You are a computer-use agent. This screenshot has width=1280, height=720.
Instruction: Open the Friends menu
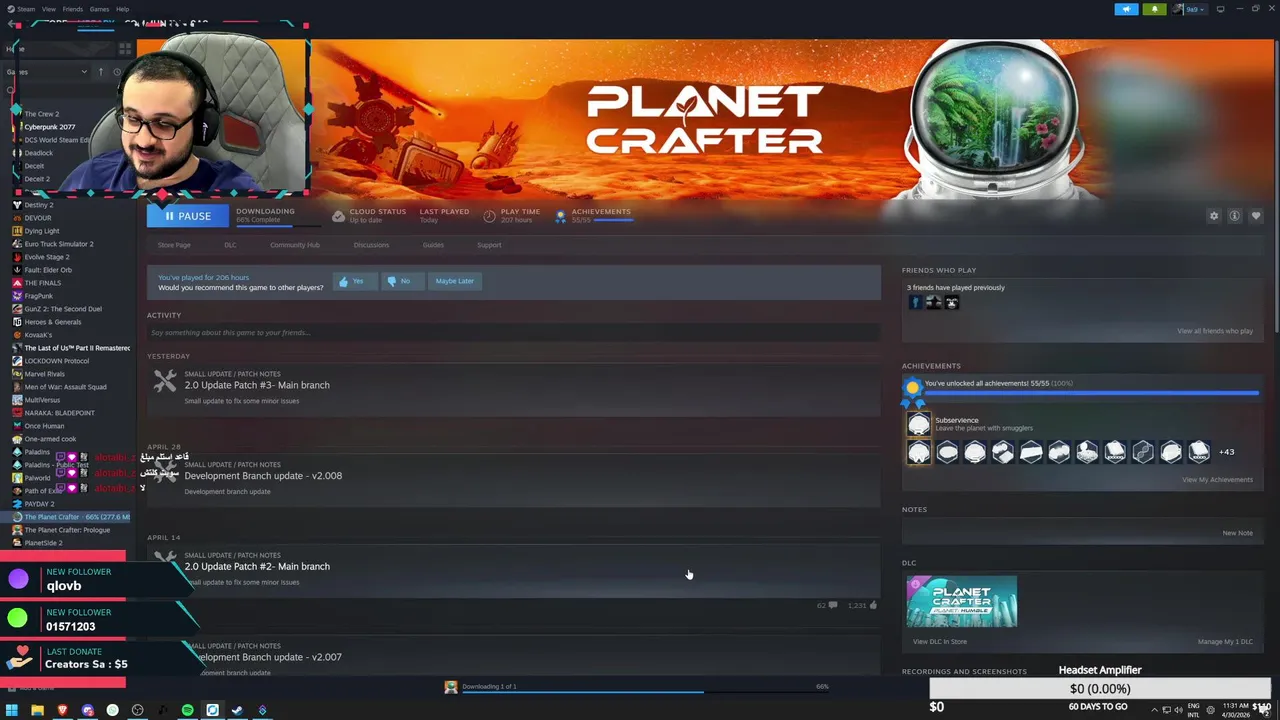point(73,9)
